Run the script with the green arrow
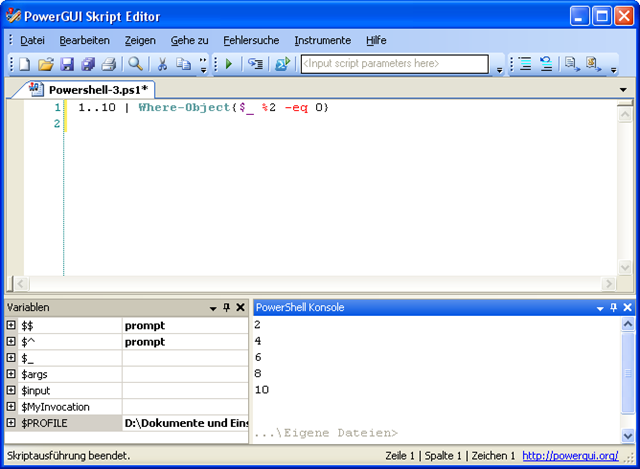The image size is (640, 469). tap(229, 64)
